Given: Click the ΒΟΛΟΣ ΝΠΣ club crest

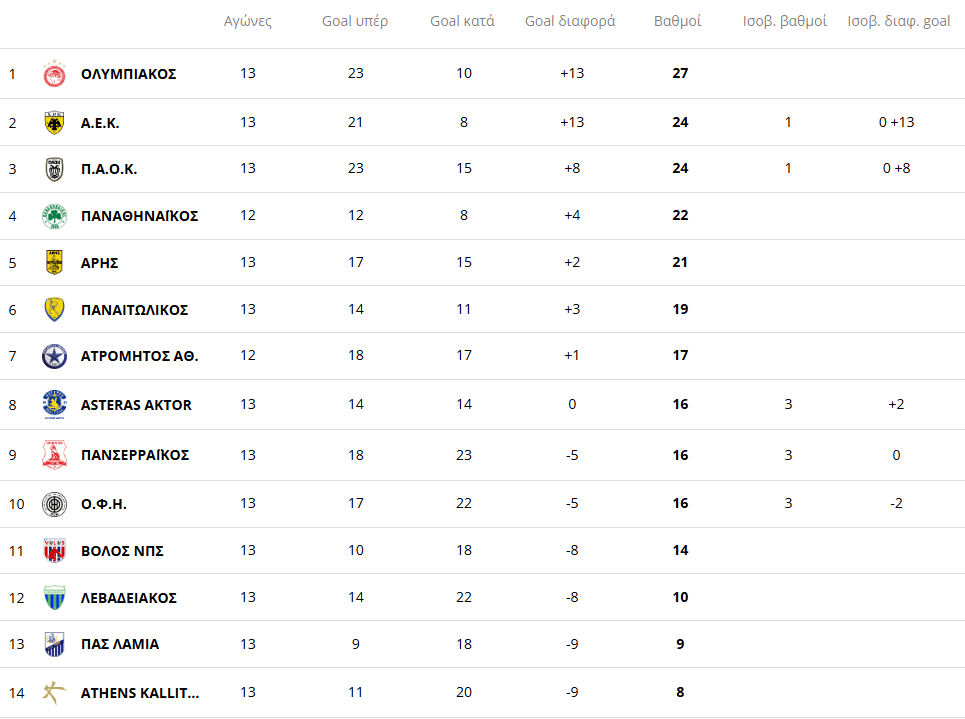Looking at the screenshot, I should [54, 551].
